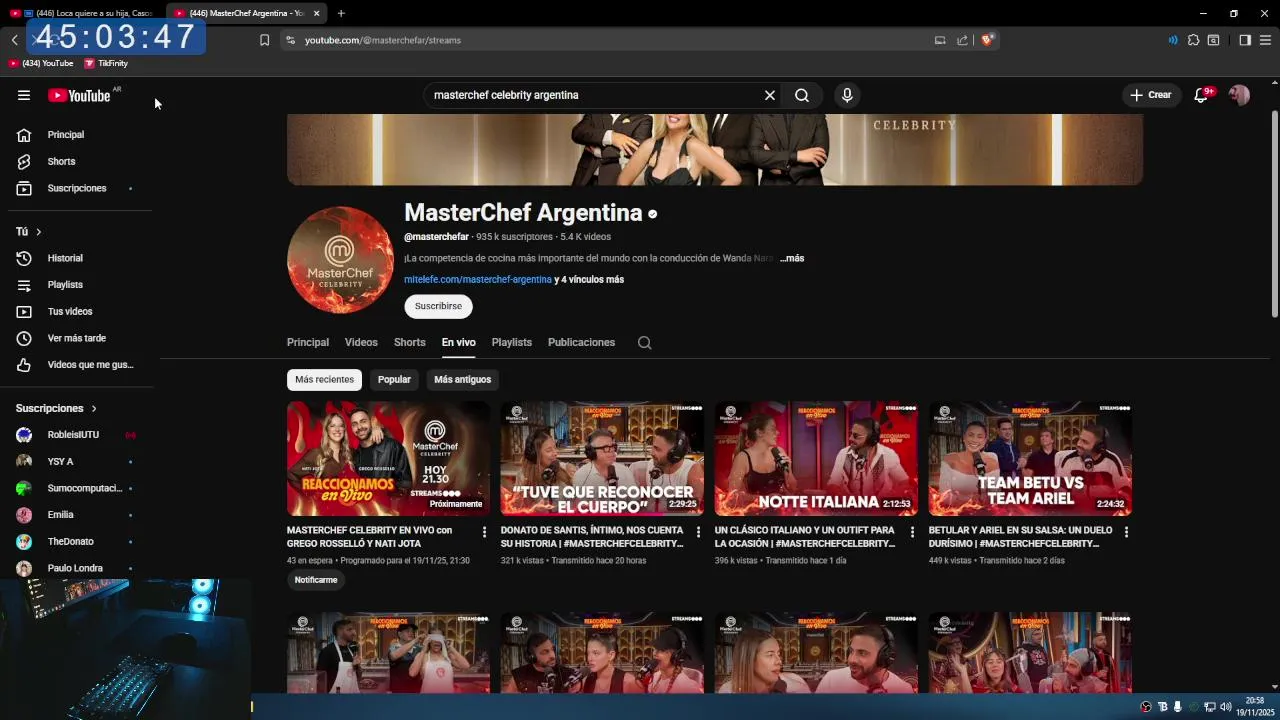Open options menu for MasterChef Celebrity en vivo video
This screenshot has height=720, width=1280.
tap(484, 532)
